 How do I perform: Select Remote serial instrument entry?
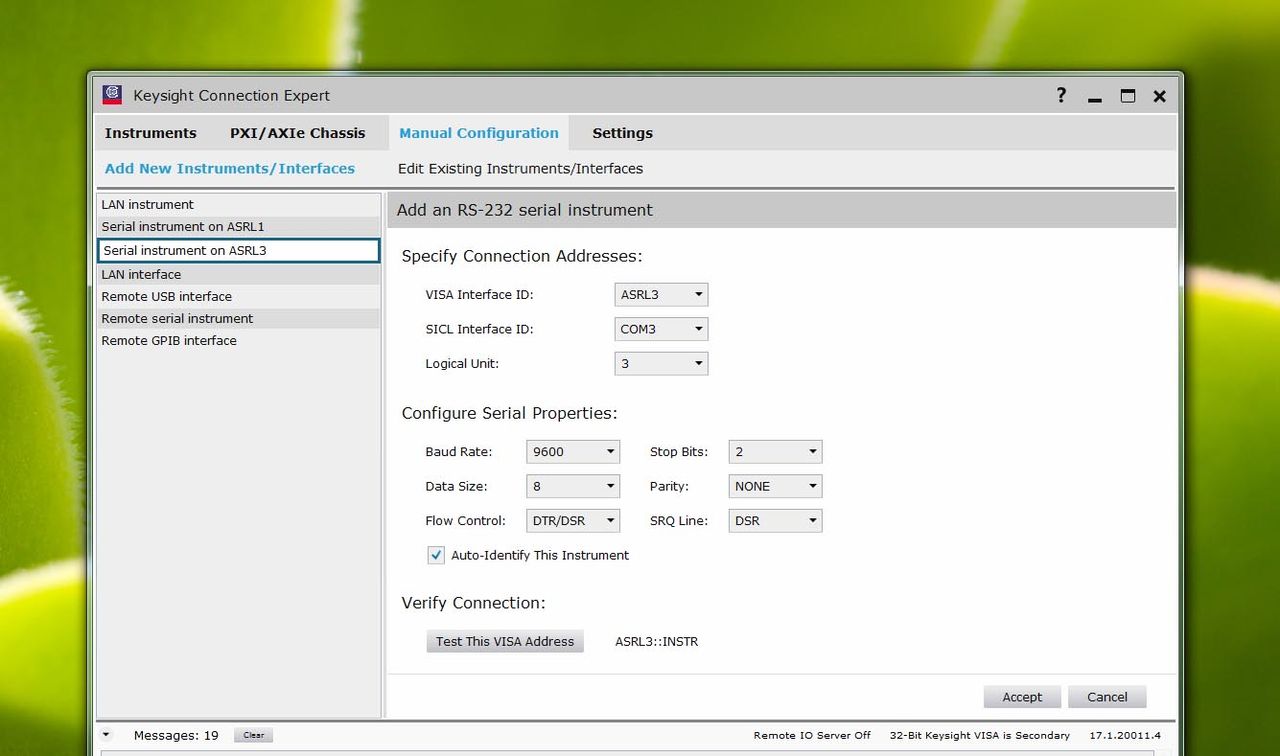click(x=238, y=318)
